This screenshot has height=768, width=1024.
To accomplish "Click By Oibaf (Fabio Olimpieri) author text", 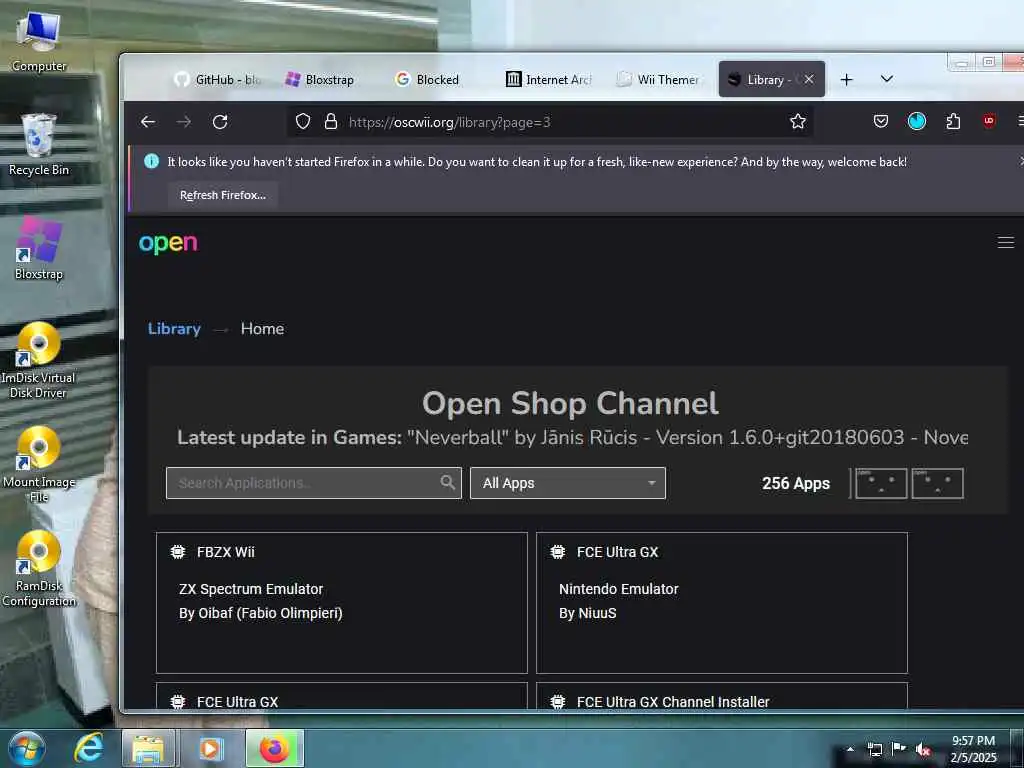I will pos(261,613).
